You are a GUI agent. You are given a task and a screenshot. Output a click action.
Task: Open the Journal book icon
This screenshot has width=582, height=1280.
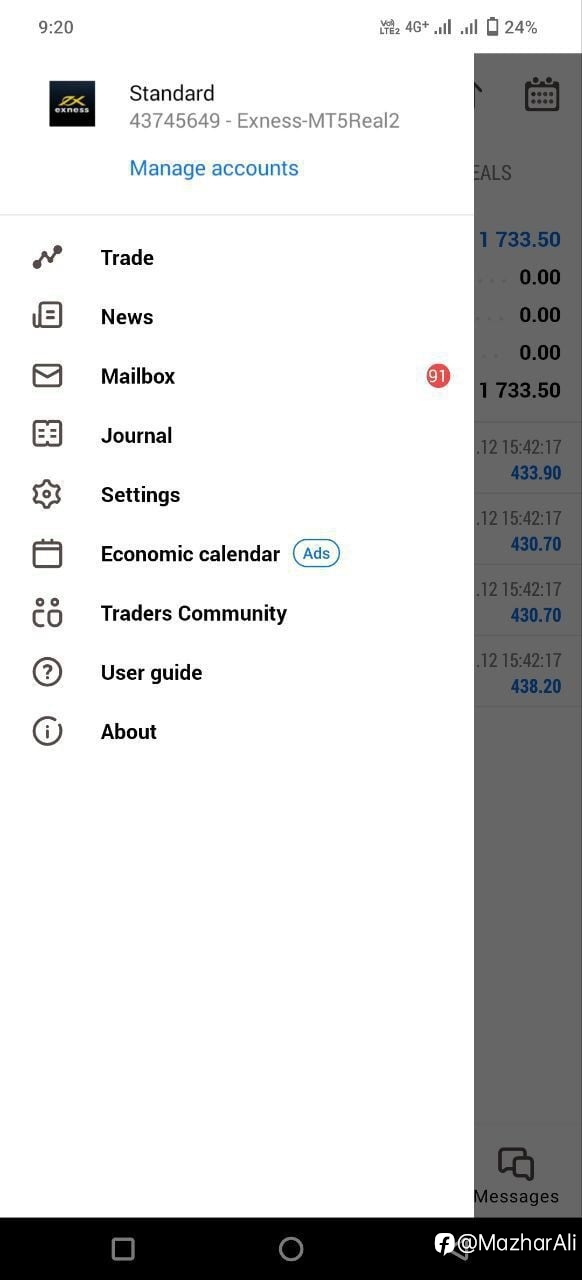point(47,434)
